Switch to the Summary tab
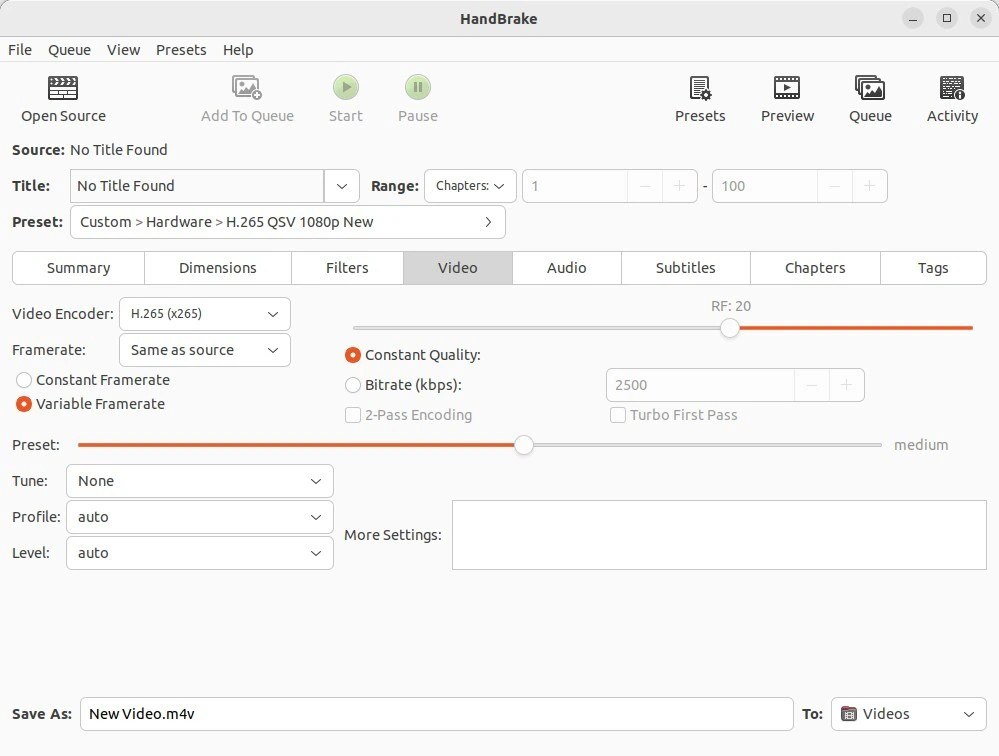This screenshot has height=756, width=999. (78, 268)
